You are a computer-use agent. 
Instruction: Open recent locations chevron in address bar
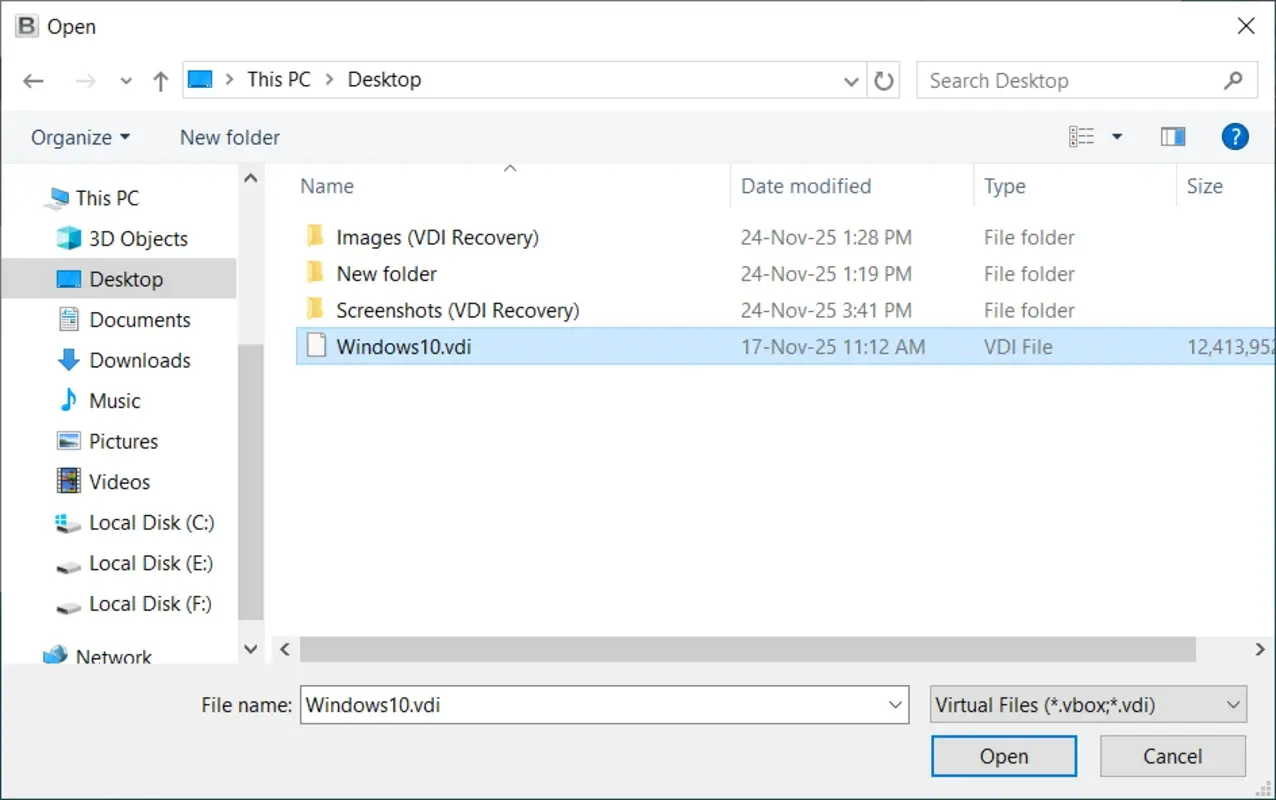coord(851,81)
